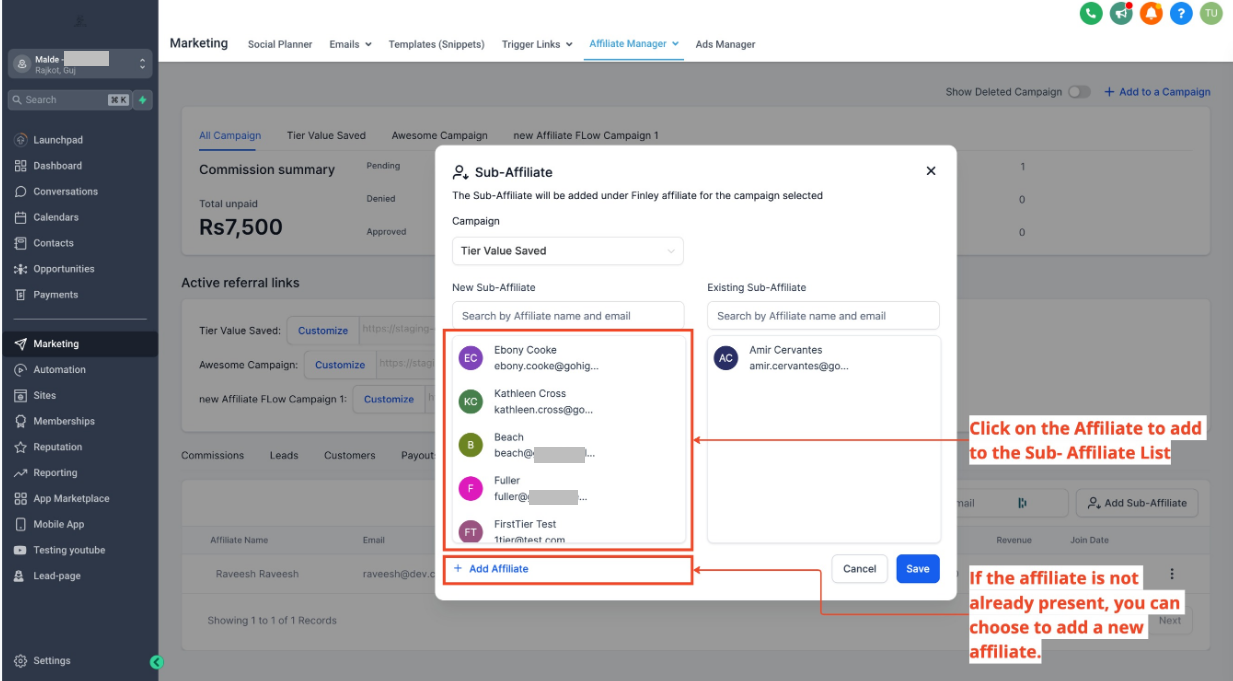Open the orange notifications bell
The image size is (1233, 681).
click(x=1151, y=13)
